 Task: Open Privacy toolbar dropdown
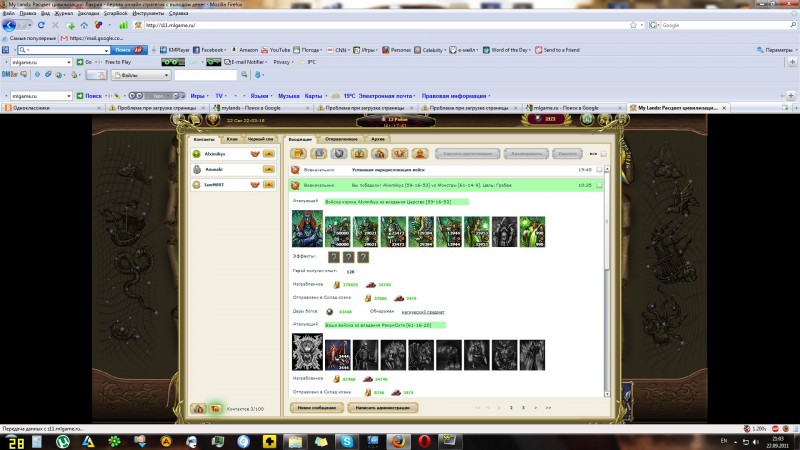[x=283, y=62]
